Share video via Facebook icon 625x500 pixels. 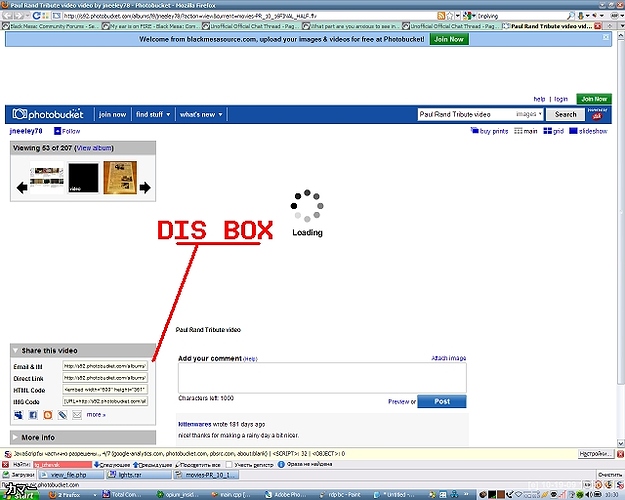pos(33,415)
